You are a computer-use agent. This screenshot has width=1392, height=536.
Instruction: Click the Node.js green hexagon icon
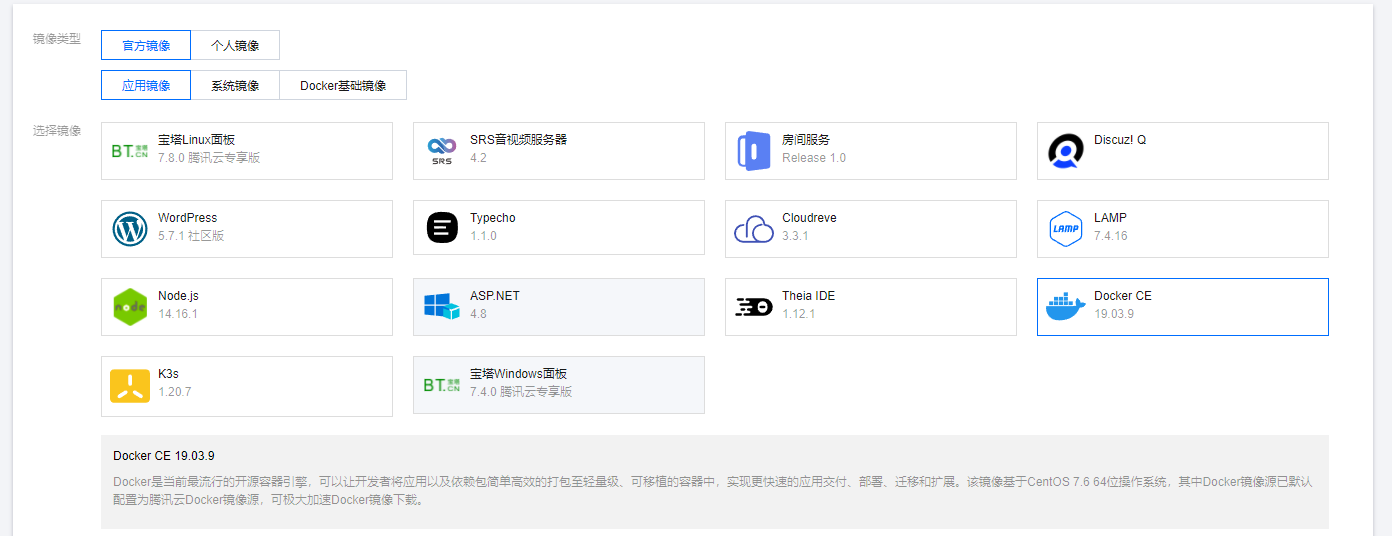point(130,307)
